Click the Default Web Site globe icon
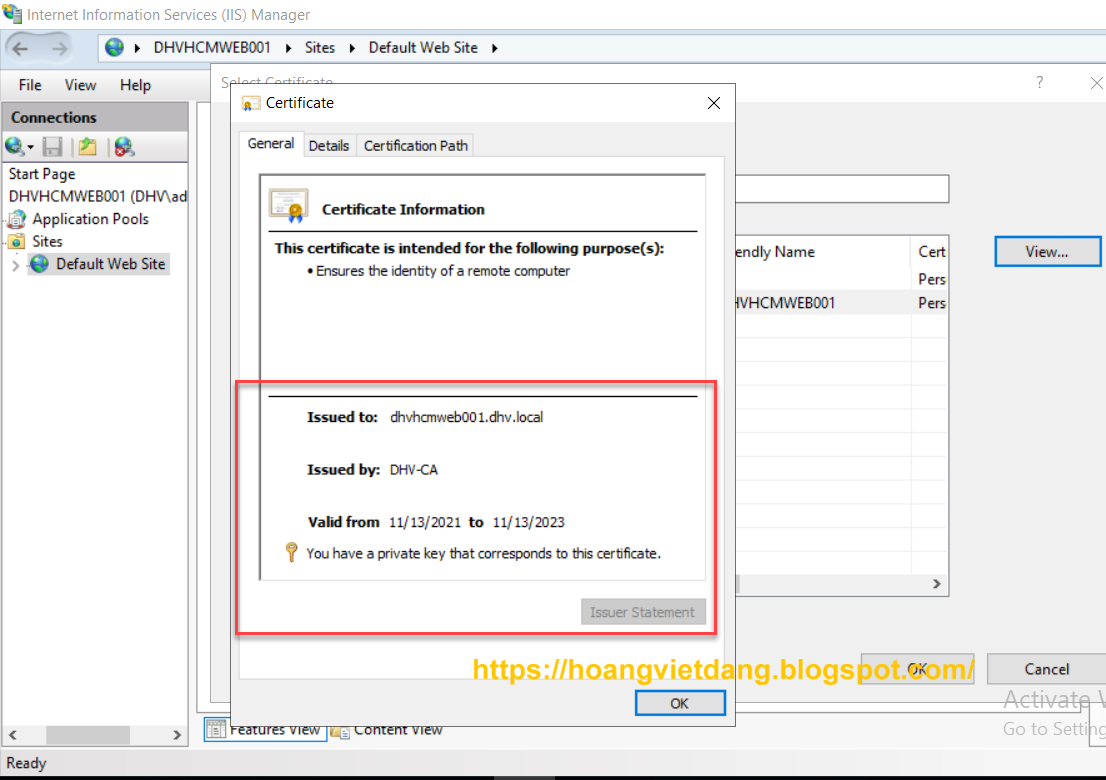 40,264
